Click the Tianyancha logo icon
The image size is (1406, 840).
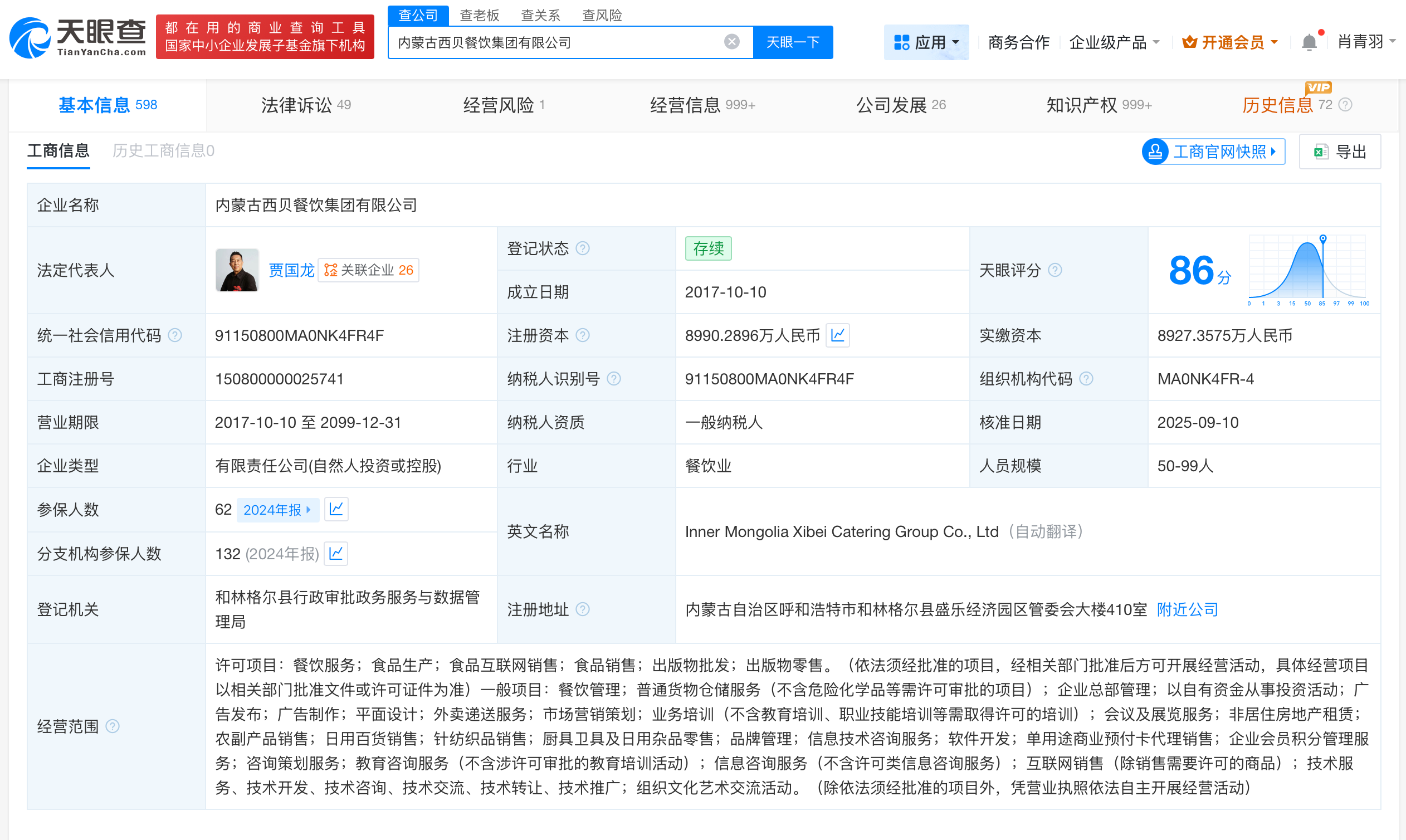click(x=31, y=36)
